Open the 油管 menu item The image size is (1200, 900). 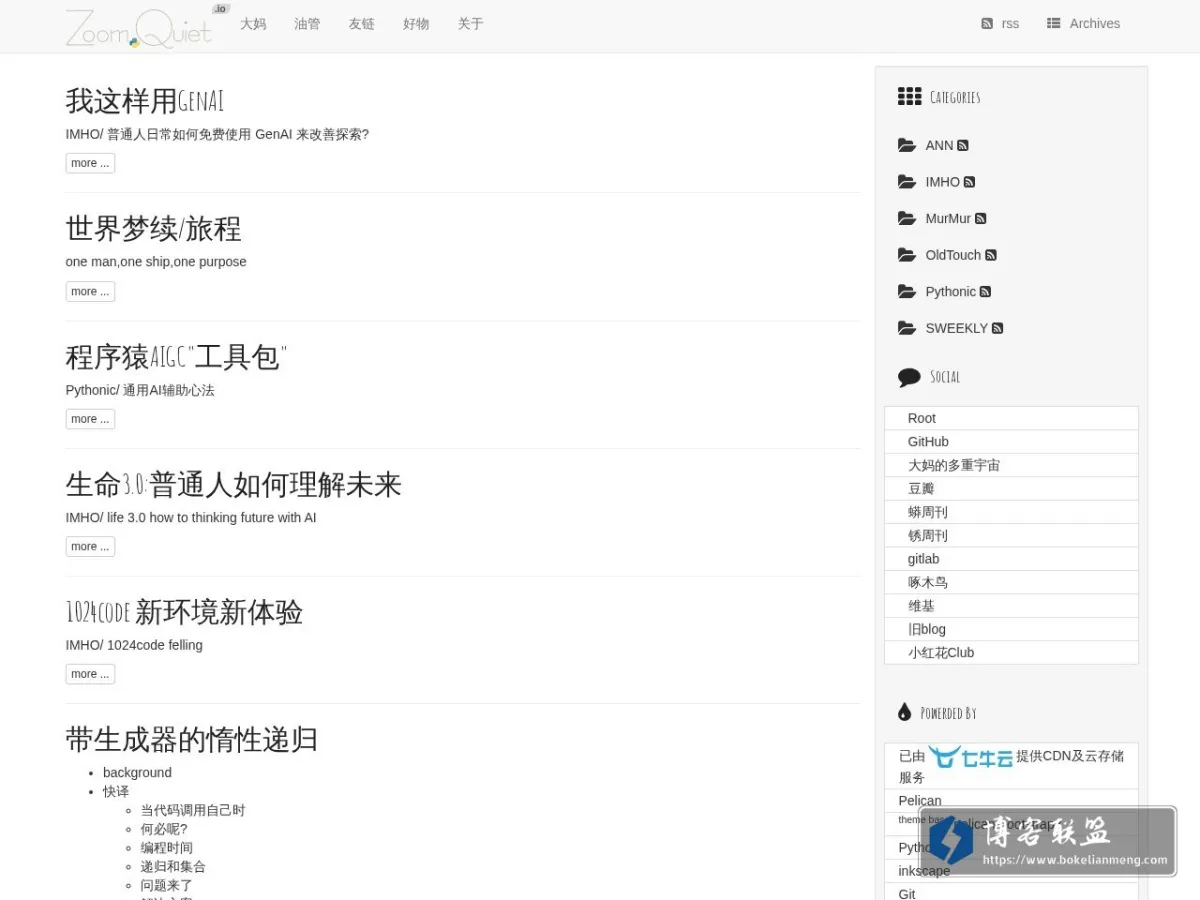click(x=307, y=24)
